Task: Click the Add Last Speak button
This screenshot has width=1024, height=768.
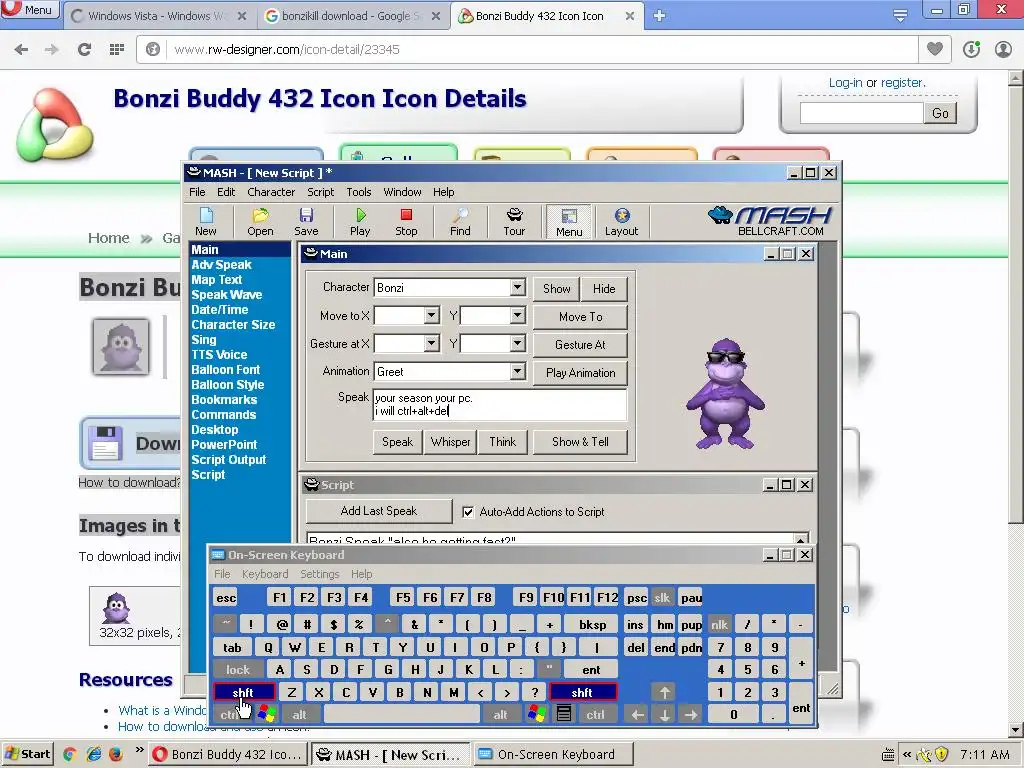Action: coord(379,511)
